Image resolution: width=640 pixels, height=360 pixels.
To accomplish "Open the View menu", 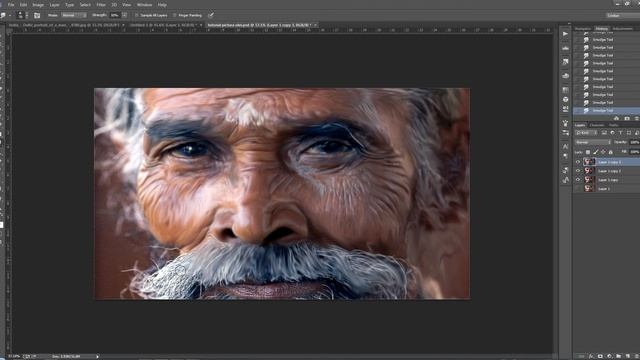I will (x=127, y=5).
